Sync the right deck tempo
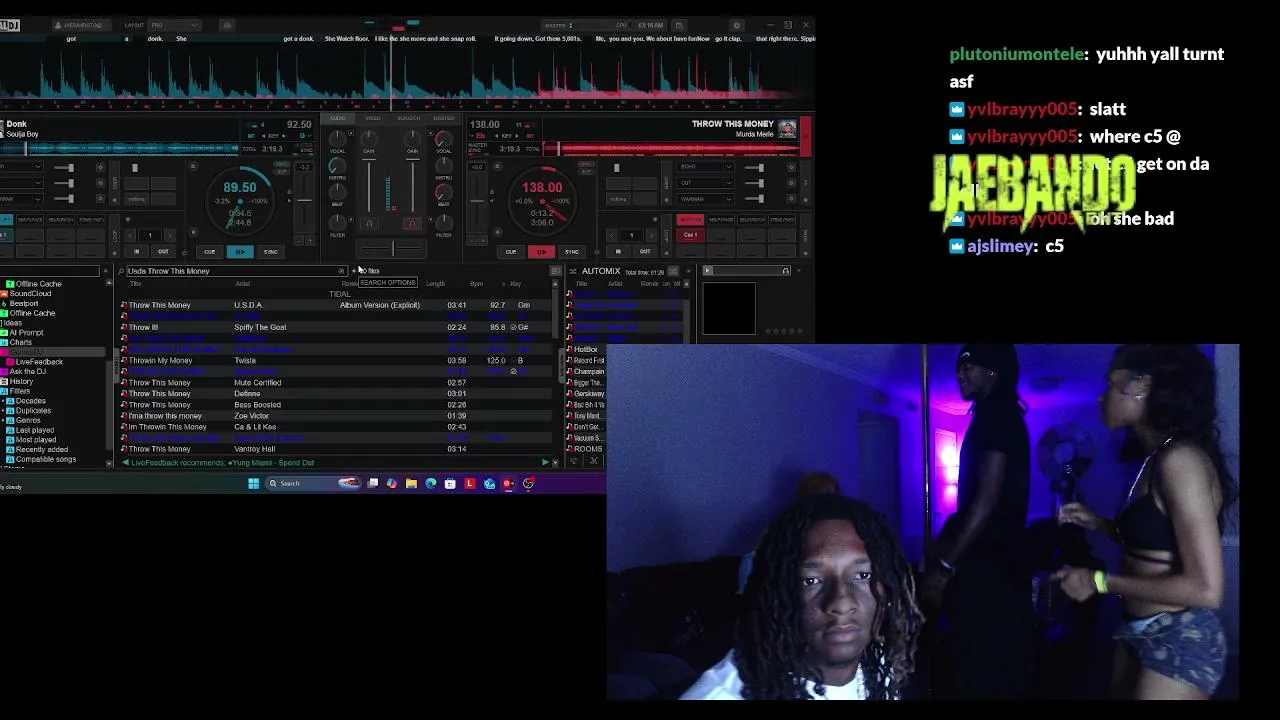1280x720 pixels. point(572,252)
